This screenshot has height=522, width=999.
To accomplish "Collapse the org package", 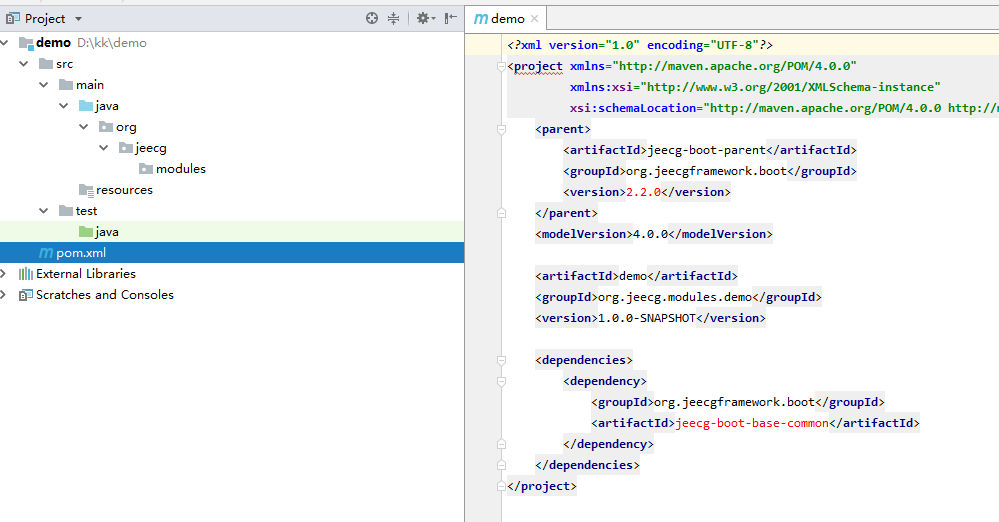I will 83,127.
